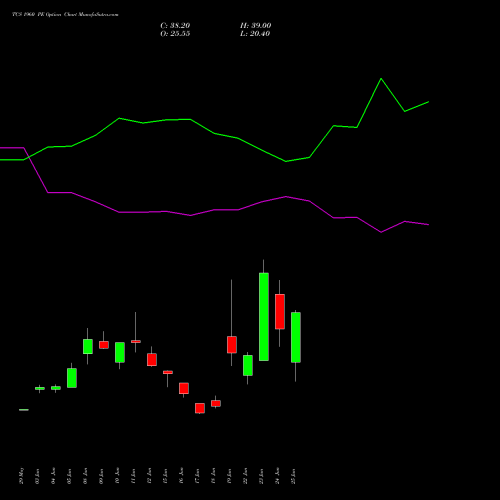500x500 pixels.
Task: Select the 29 May date label
Action: pyautogui.click(x=22, y=476)
